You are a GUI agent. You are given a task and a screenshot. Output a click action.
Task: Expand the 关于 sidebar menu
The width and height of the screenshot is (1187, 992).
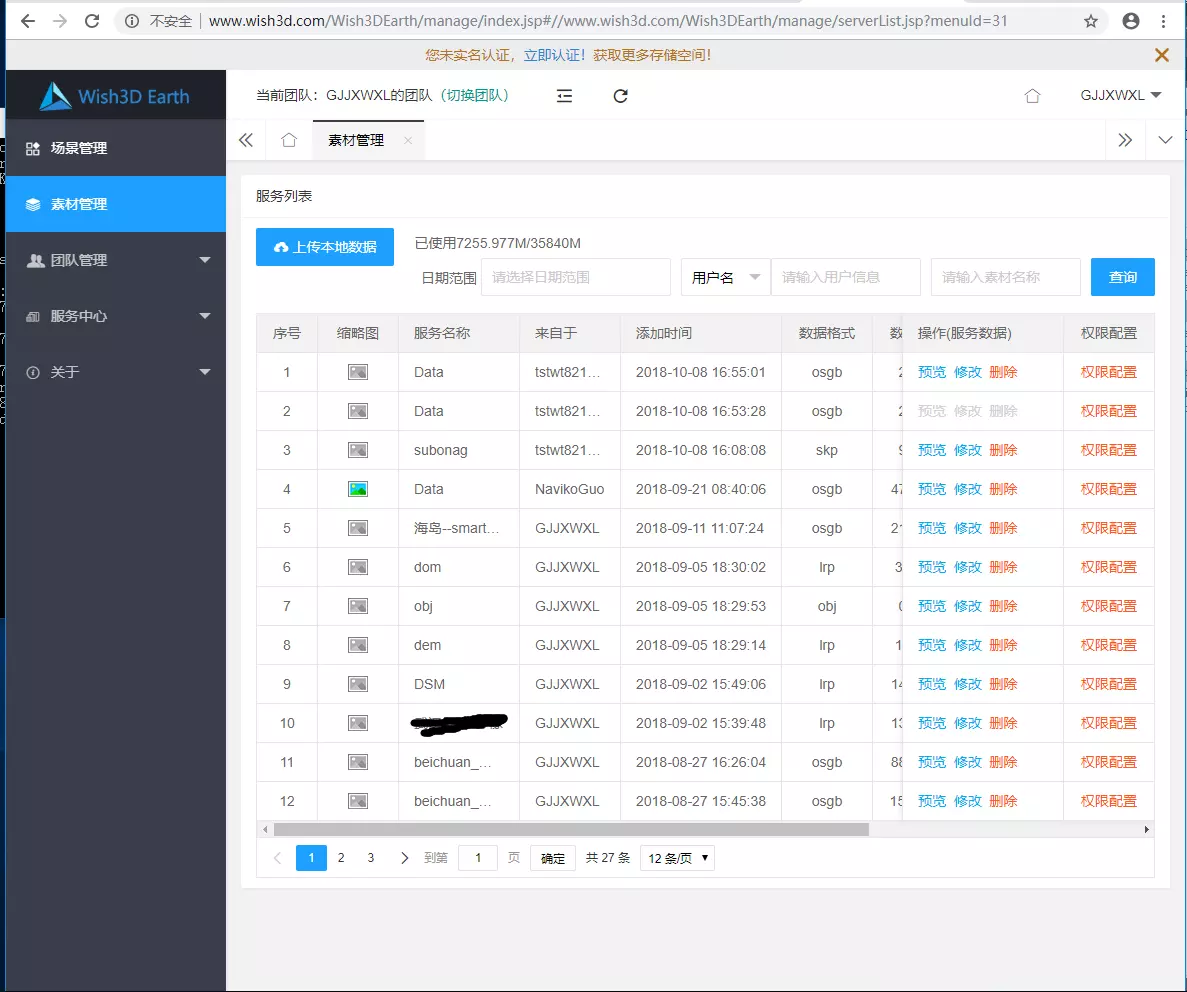tap(115, 373)
